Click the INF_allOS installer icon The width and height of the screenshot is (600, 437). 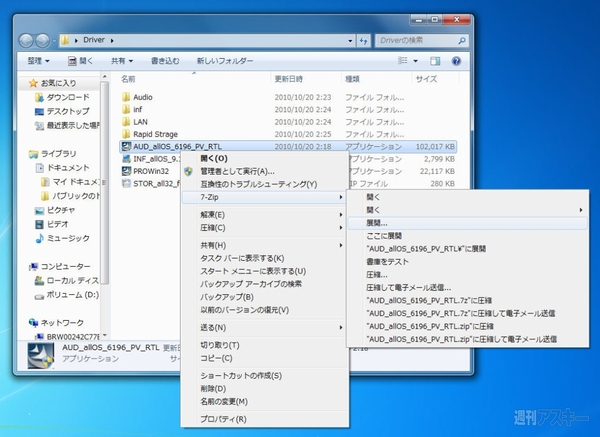(x=126, y=159)
